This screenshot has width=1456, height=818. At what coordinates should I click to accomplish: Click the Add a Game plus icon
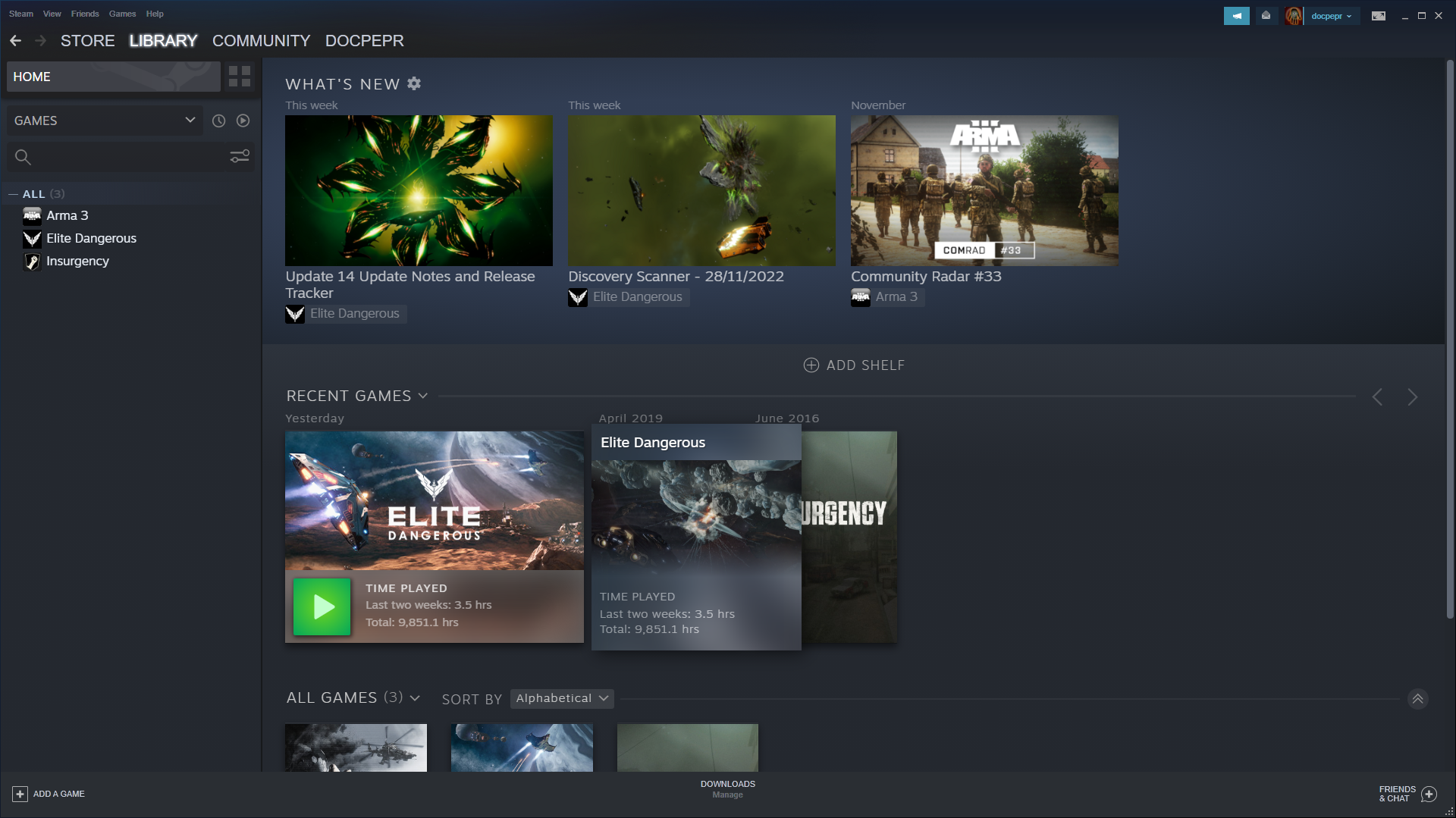coord(20,794)
